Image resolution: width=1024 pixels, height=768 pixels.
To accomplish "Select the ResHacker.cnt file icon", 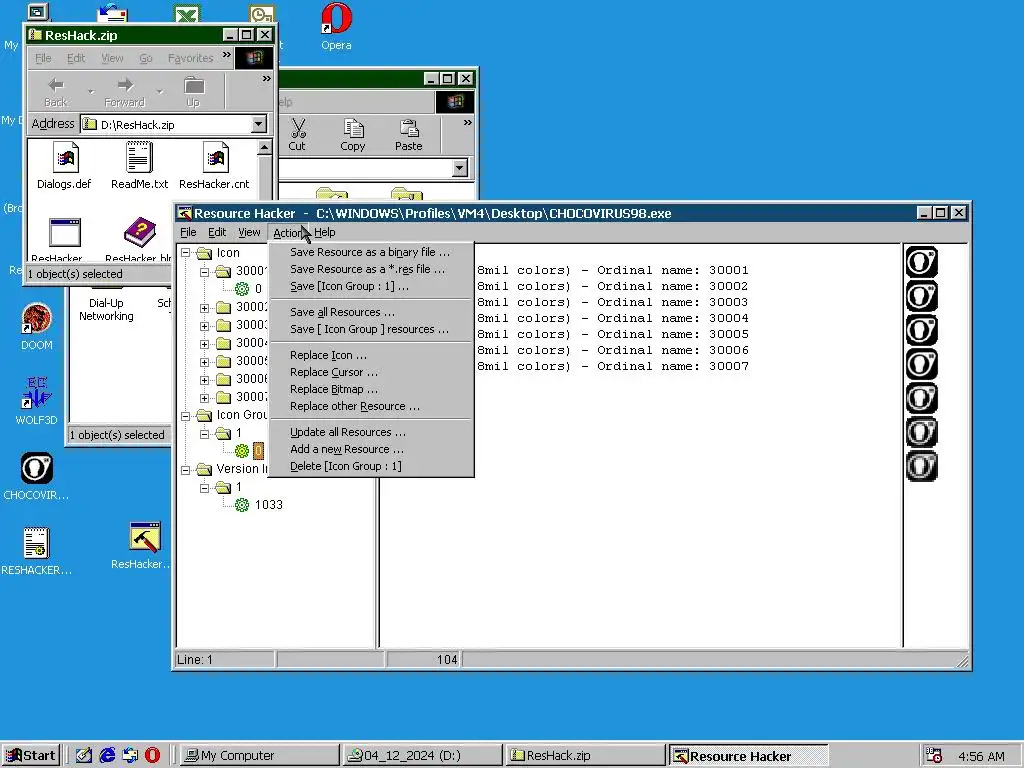I will coord(215,166).
